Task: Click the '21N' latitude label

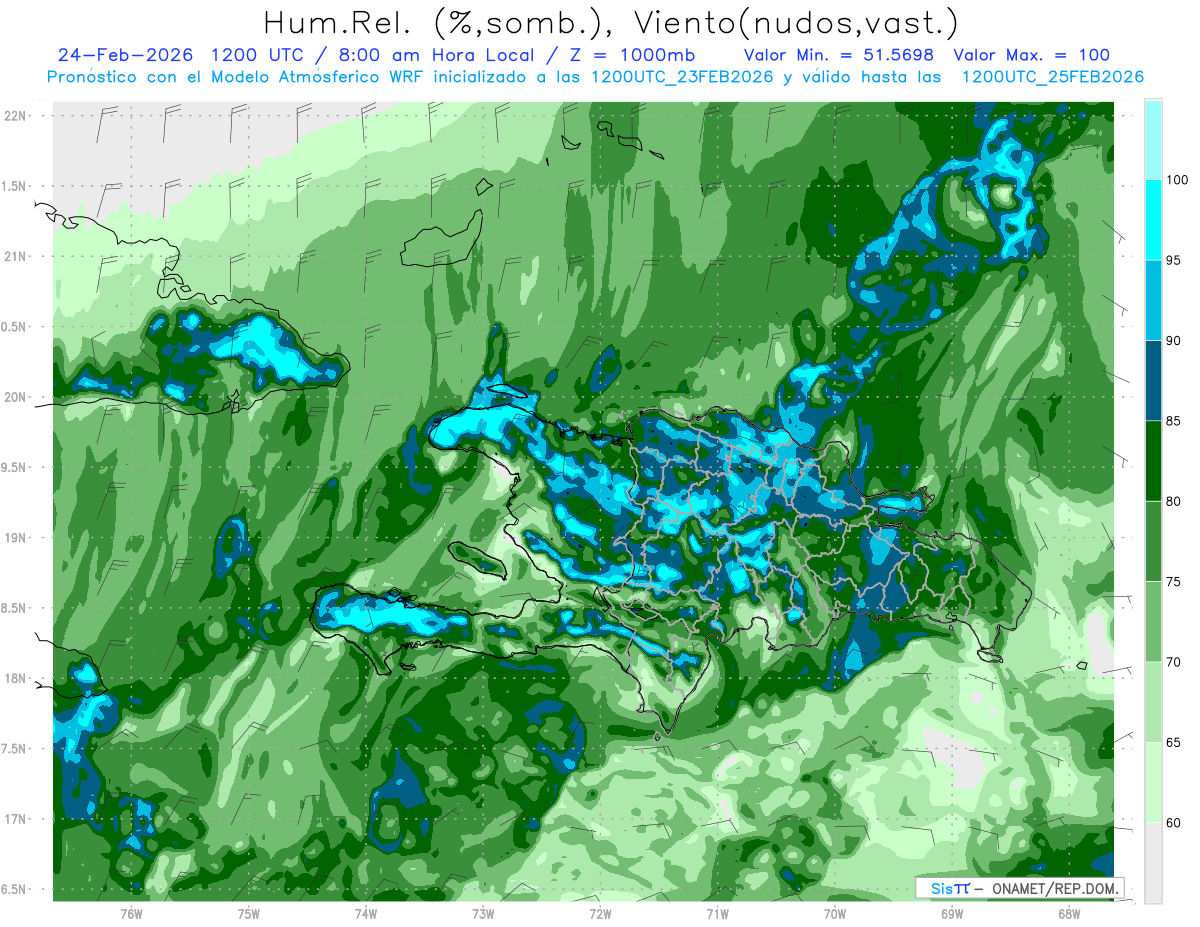Action: tap(14, 256)
